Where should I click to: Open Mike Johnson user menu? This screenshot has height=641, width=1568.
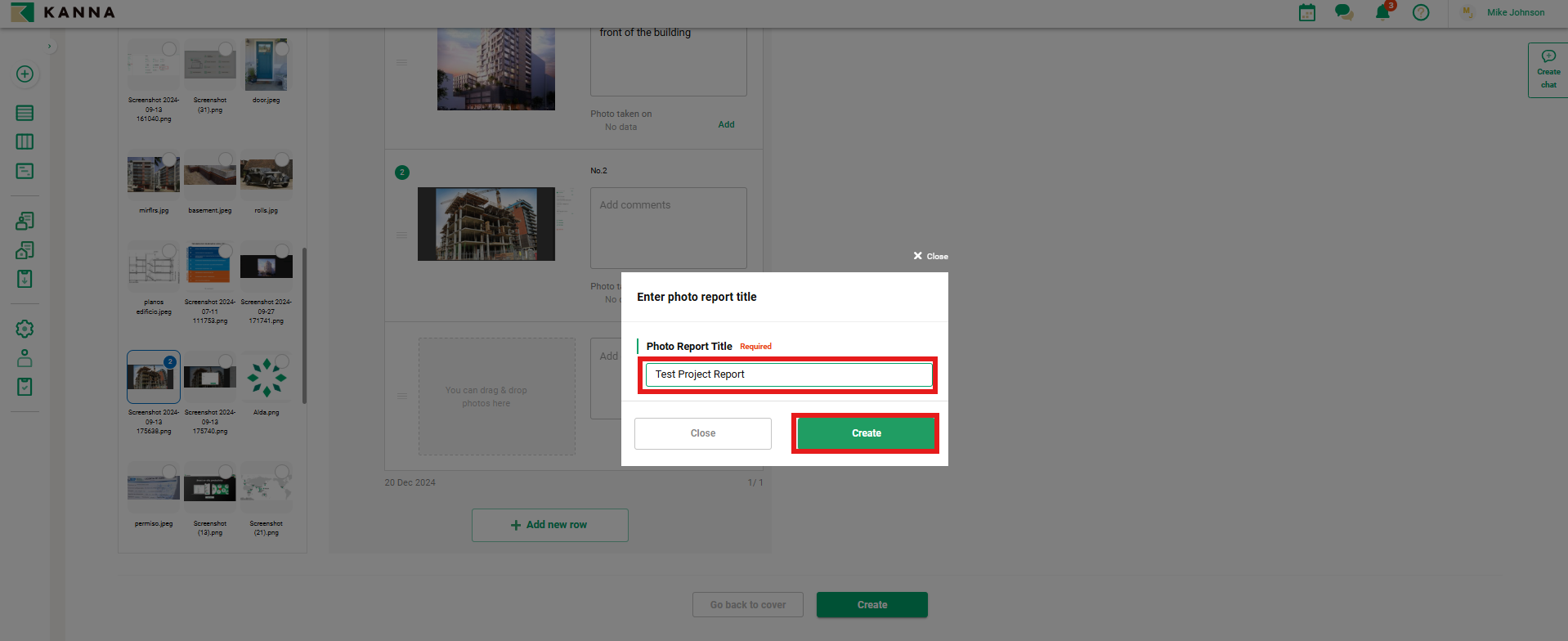1515,12
